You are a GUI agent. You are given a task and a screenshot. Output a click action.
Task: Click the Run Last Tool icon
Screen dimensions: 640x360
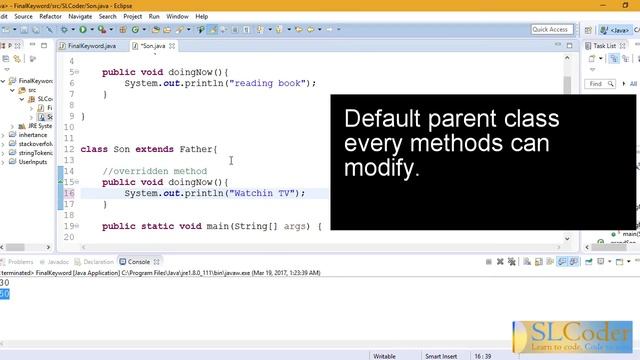pyautogui.click(x=102, y=29)
